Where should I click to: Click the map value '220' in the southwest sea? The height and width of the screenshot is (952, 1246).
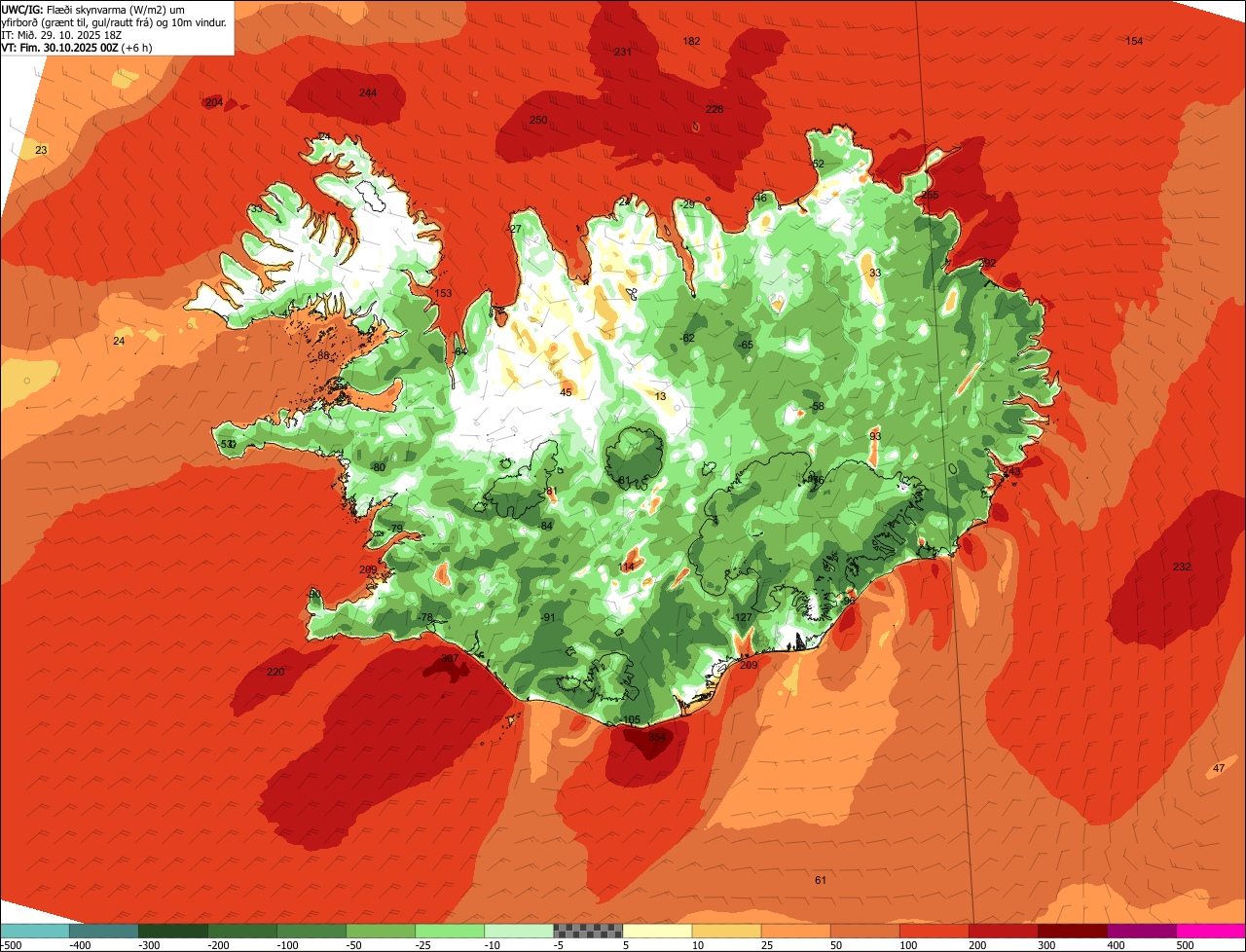275,672
